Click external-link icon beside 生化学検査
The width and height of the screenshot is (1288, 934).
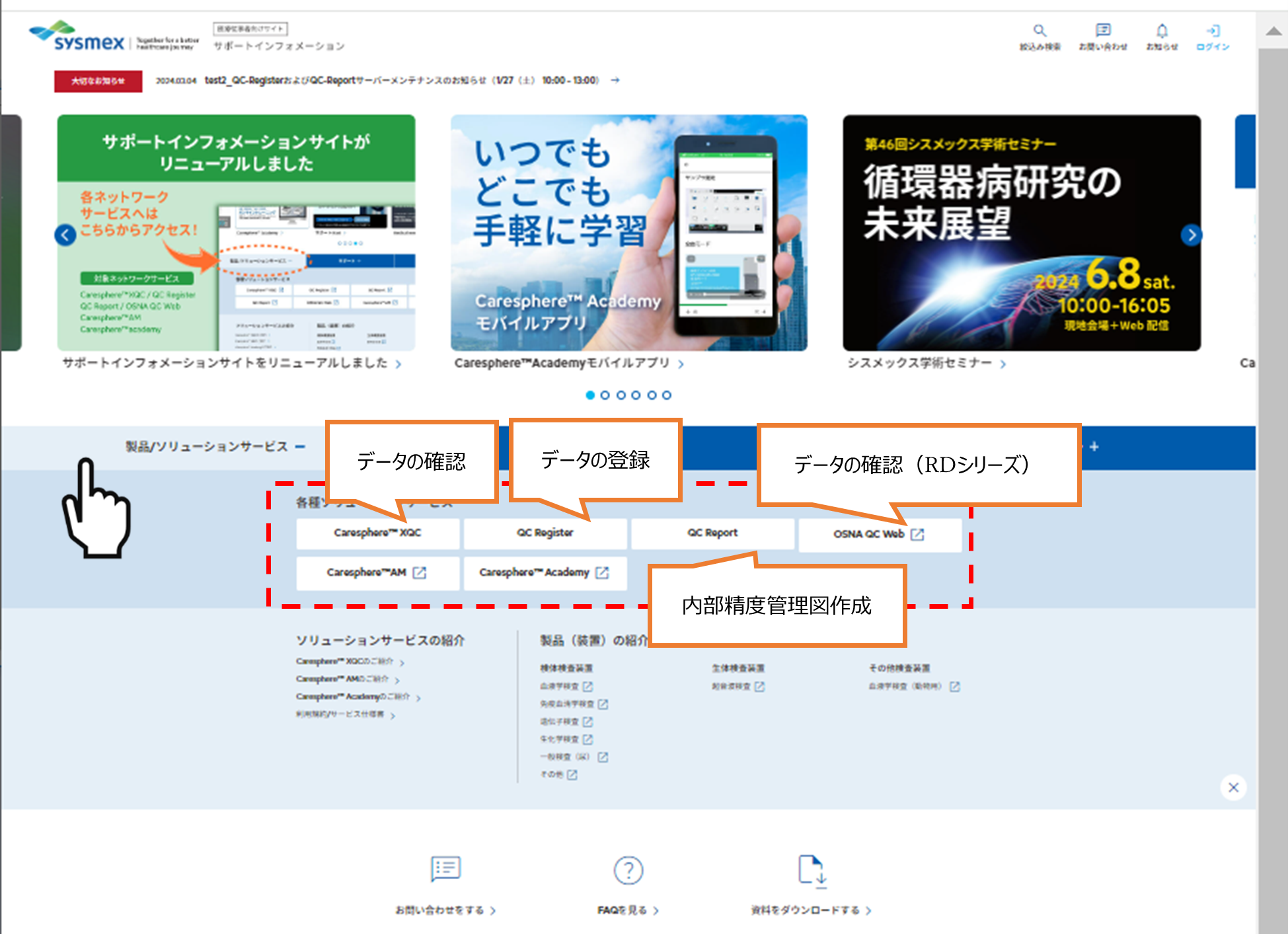(x=587, y=739)
